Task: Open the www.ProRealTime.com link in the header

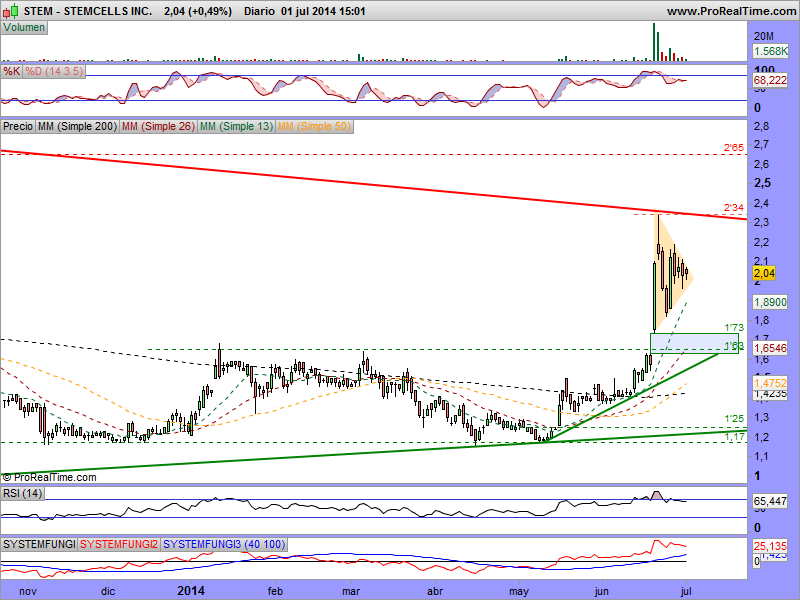Action: [x=731, y=11]
